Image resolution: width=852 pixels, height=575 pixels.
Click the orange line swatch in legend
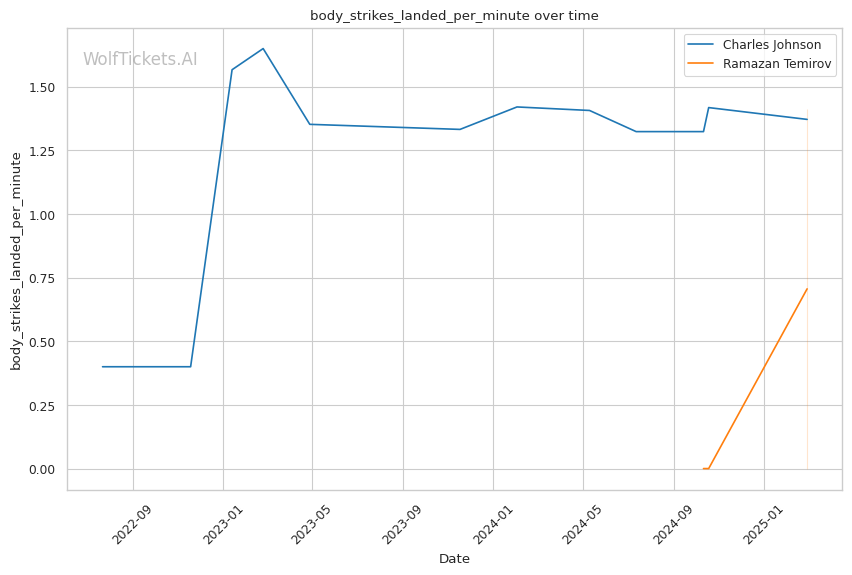pyautogui.click(x=704, y=64)
